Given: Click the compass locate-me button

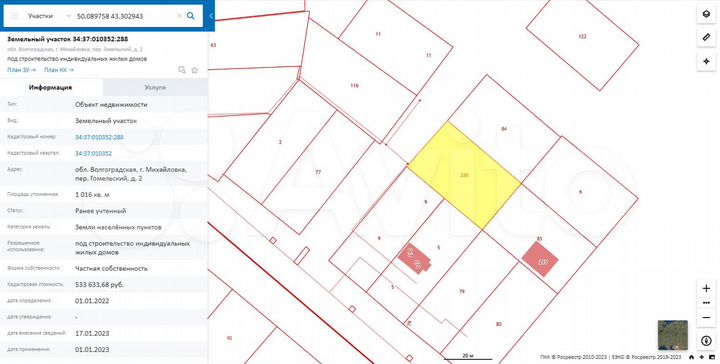Looking at the screenshot, I should (x=706, y=341).
